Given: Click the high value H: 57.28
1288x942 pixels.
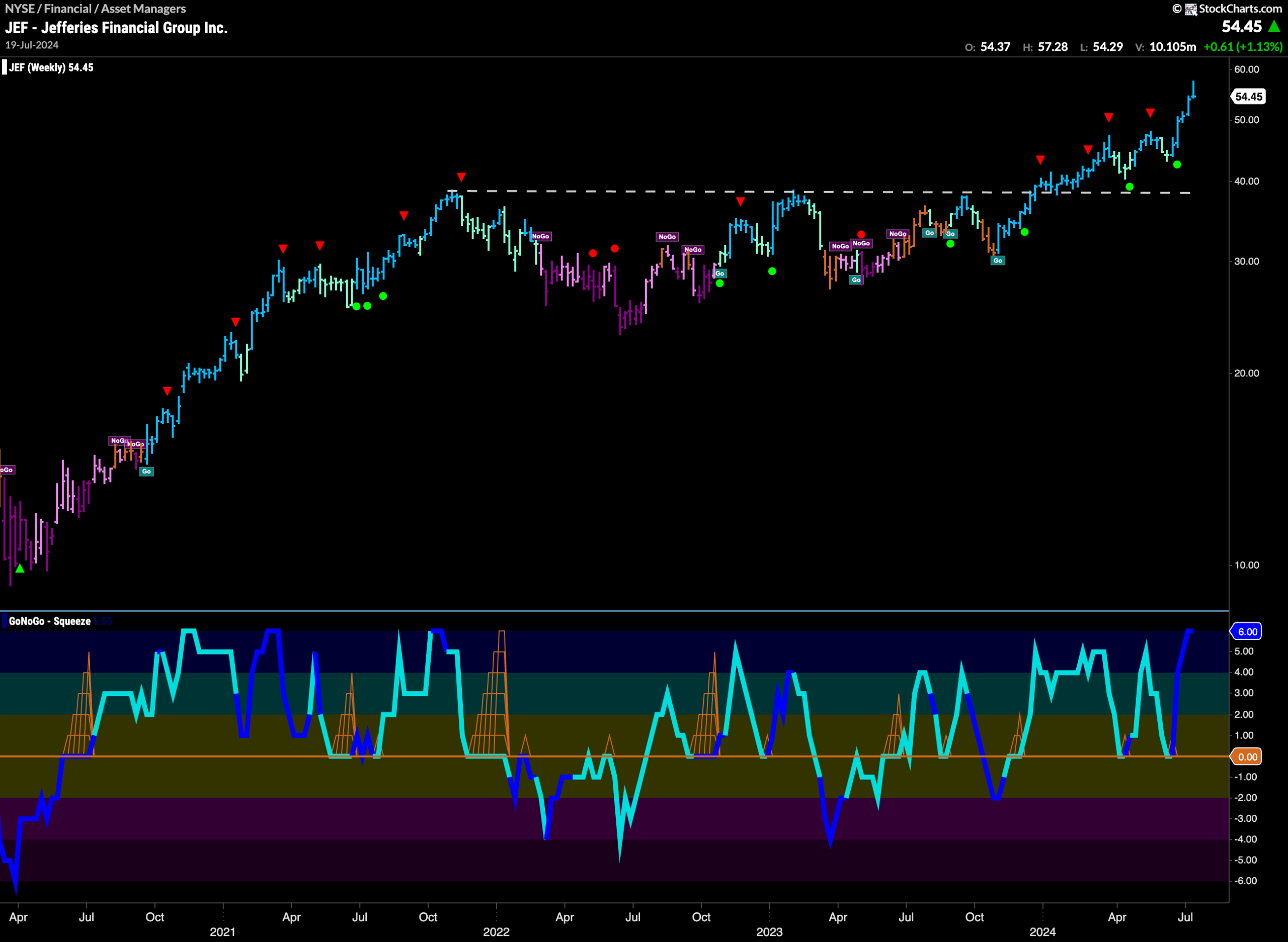Looking at the screenshot, I should coord(1045,47).
